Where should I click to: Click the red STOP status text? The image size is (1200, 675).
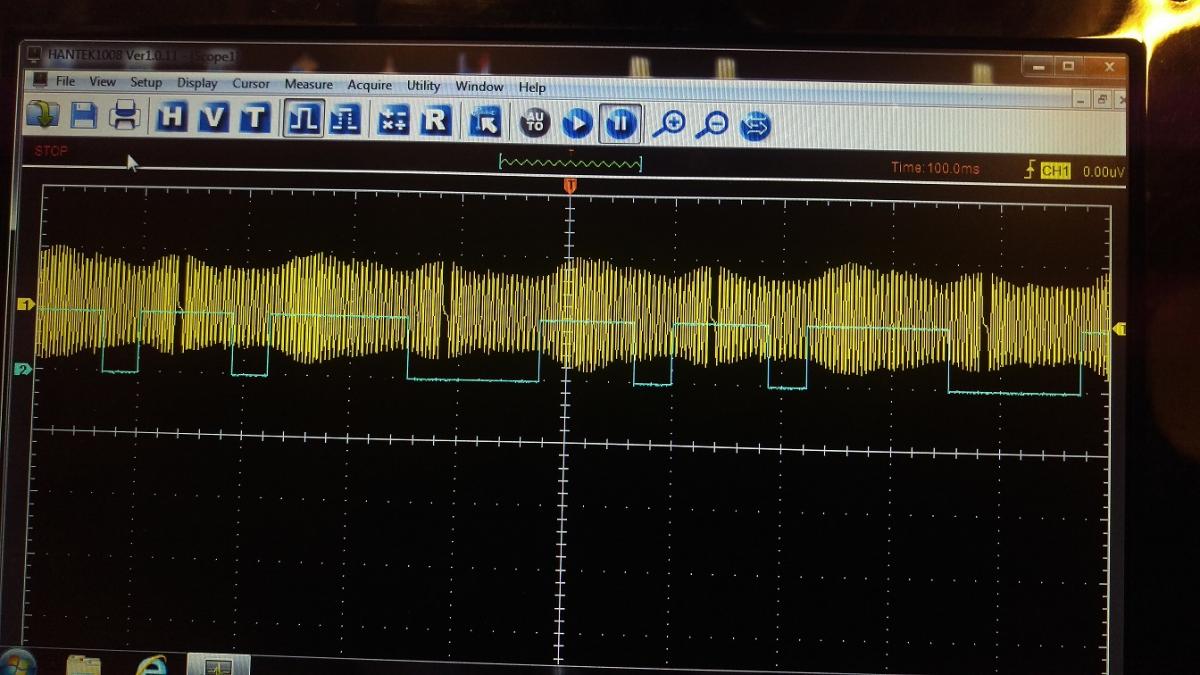tap(51, 151)
